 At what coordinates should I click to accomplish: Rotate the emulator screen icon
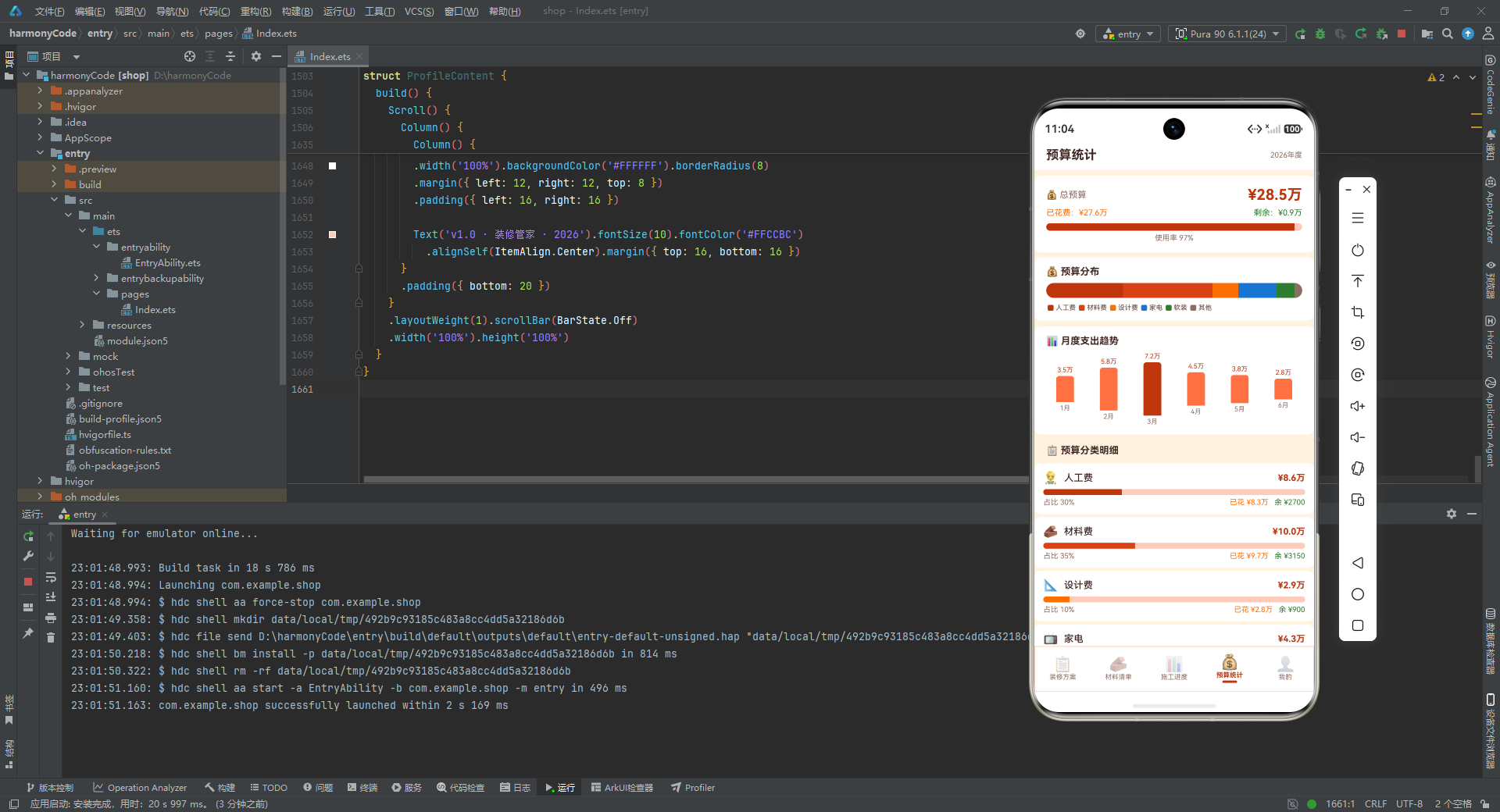pyautogui.click(x=1358, y=468)
